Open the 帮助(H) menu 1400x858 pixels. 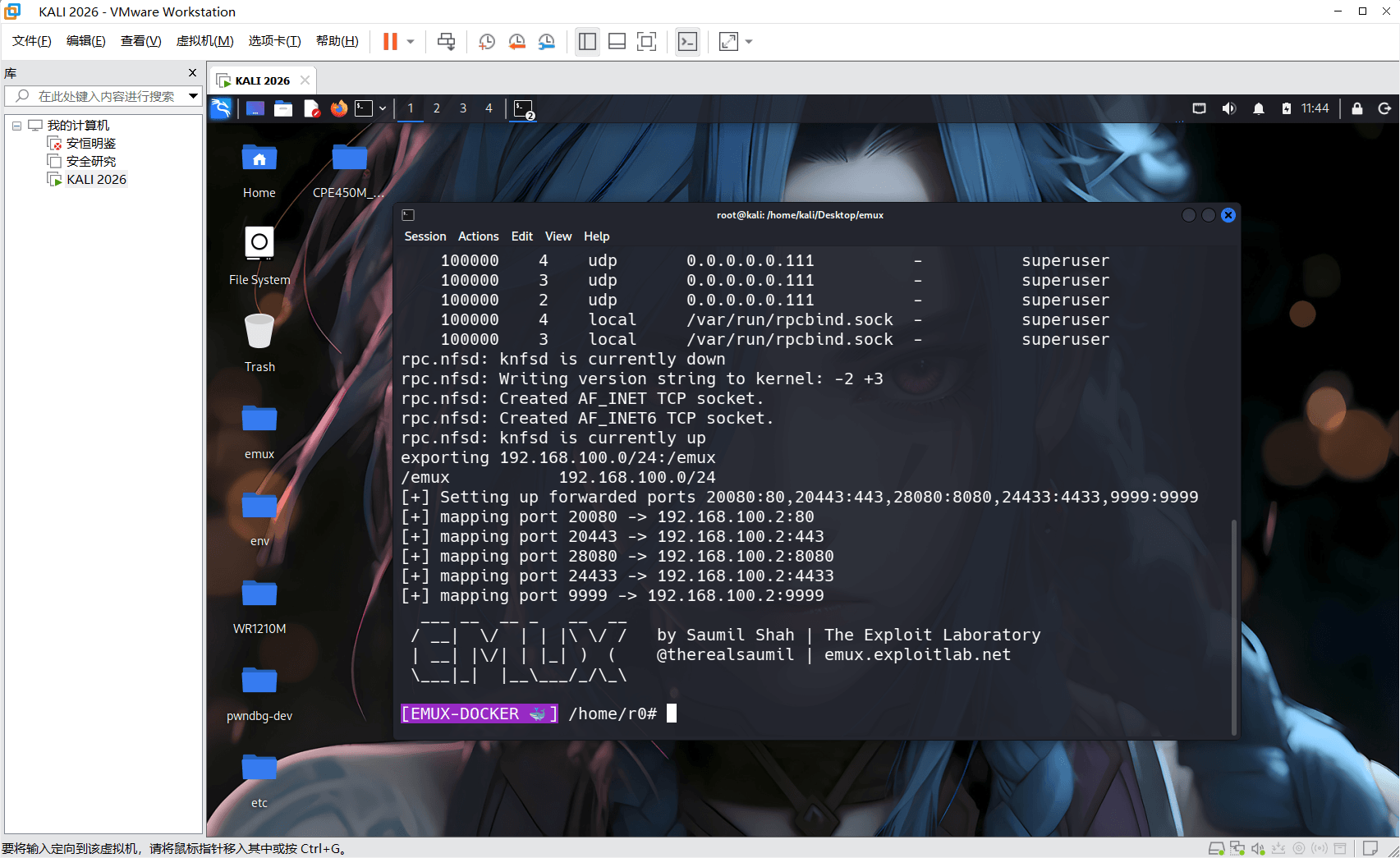337,41
